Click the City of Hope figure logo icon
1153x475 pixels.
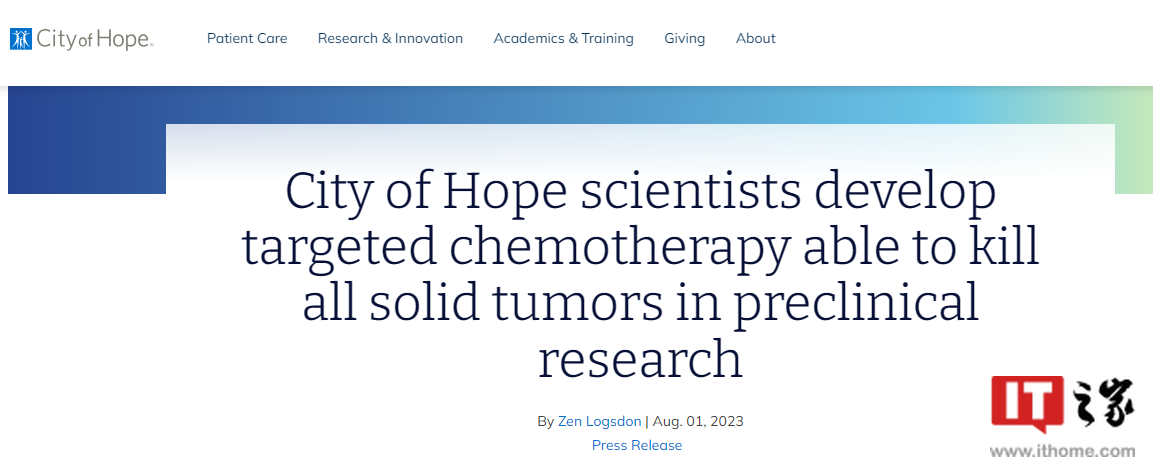pyautogui.click(x=21, y=39)
